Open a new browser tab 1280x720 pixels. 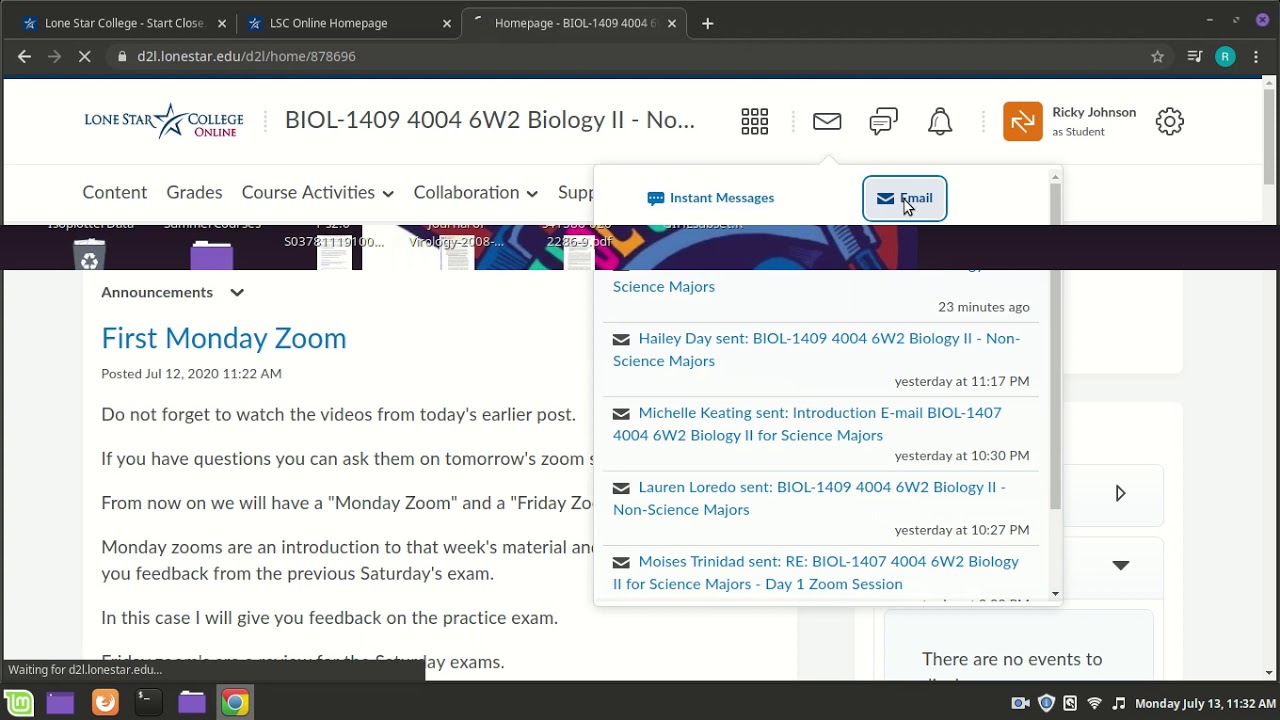708,23
